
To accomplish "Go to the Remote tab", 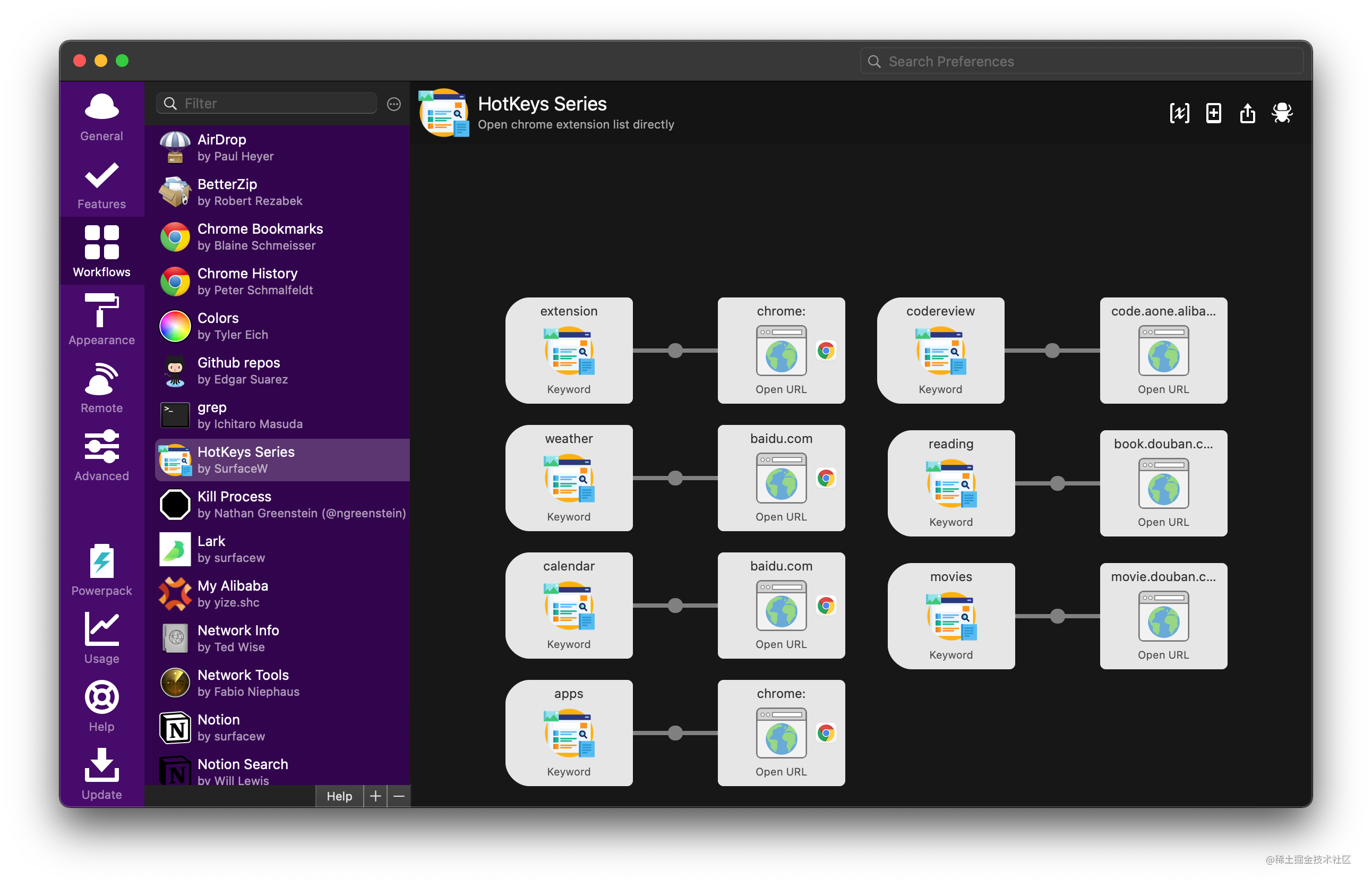I will click(x=101, y=387).
